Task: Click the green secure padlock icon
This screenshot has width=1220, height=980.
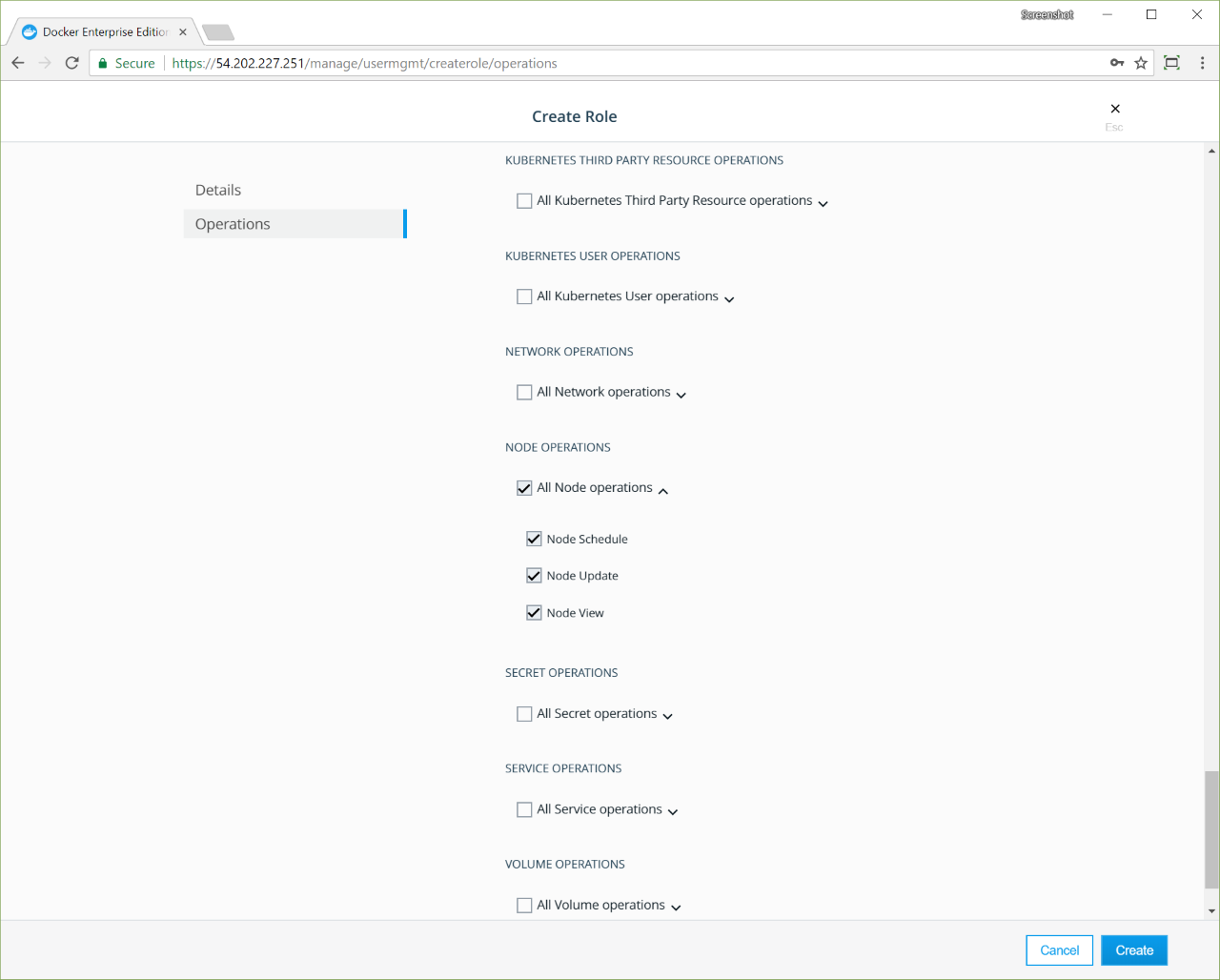Action: pyautogui.click(x=103, y=63)
